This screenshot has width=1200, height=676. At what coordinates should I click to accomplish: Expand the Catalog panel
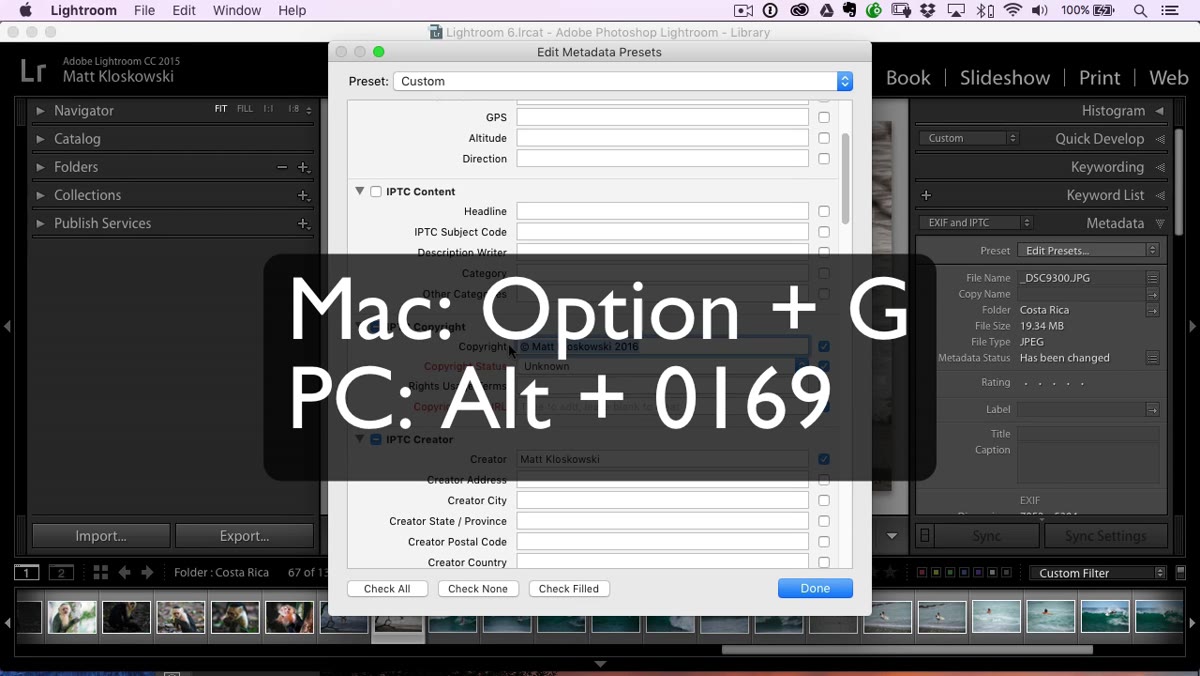40,139
